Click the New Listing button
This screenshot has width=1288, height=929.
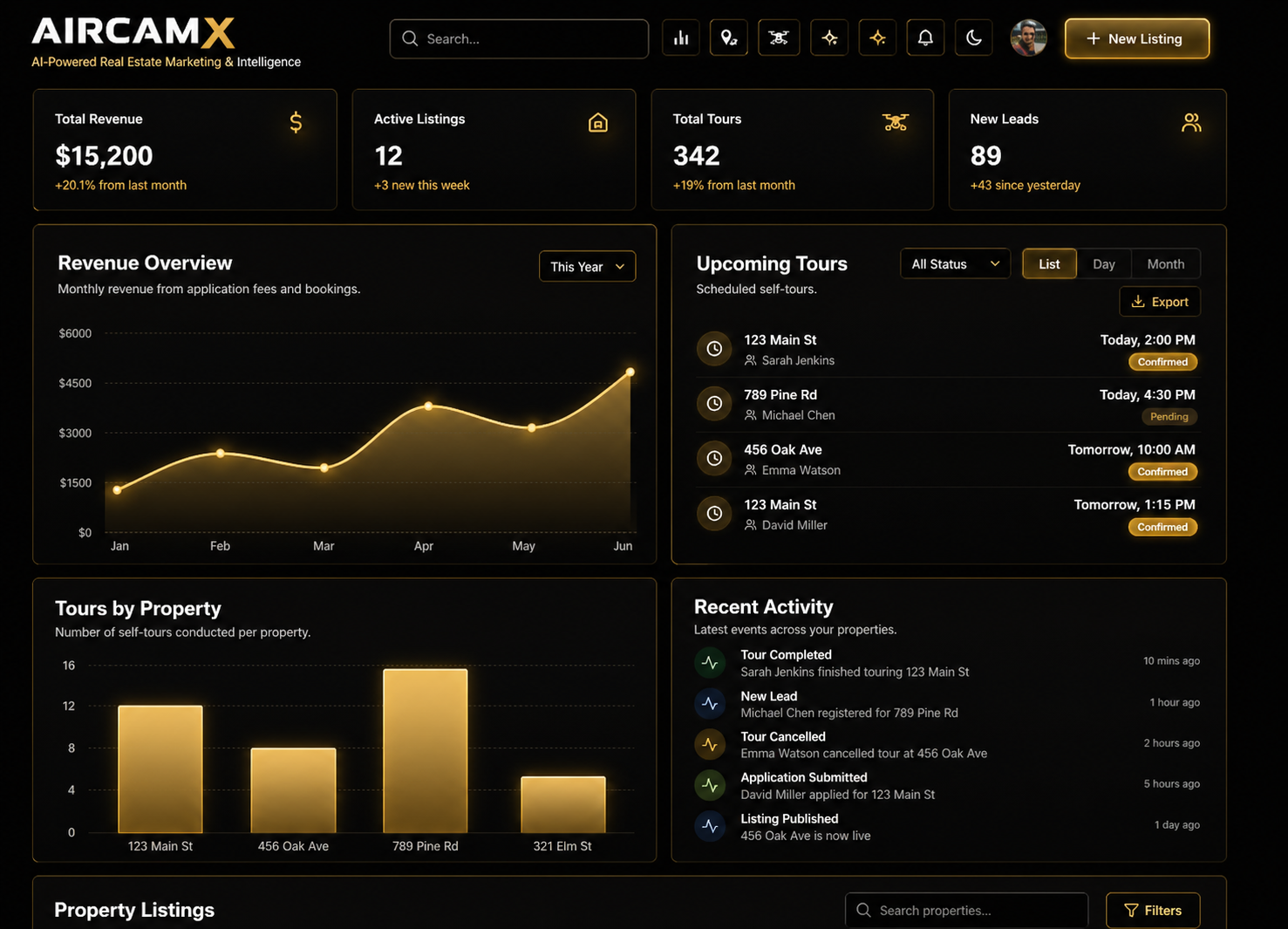1136,38
